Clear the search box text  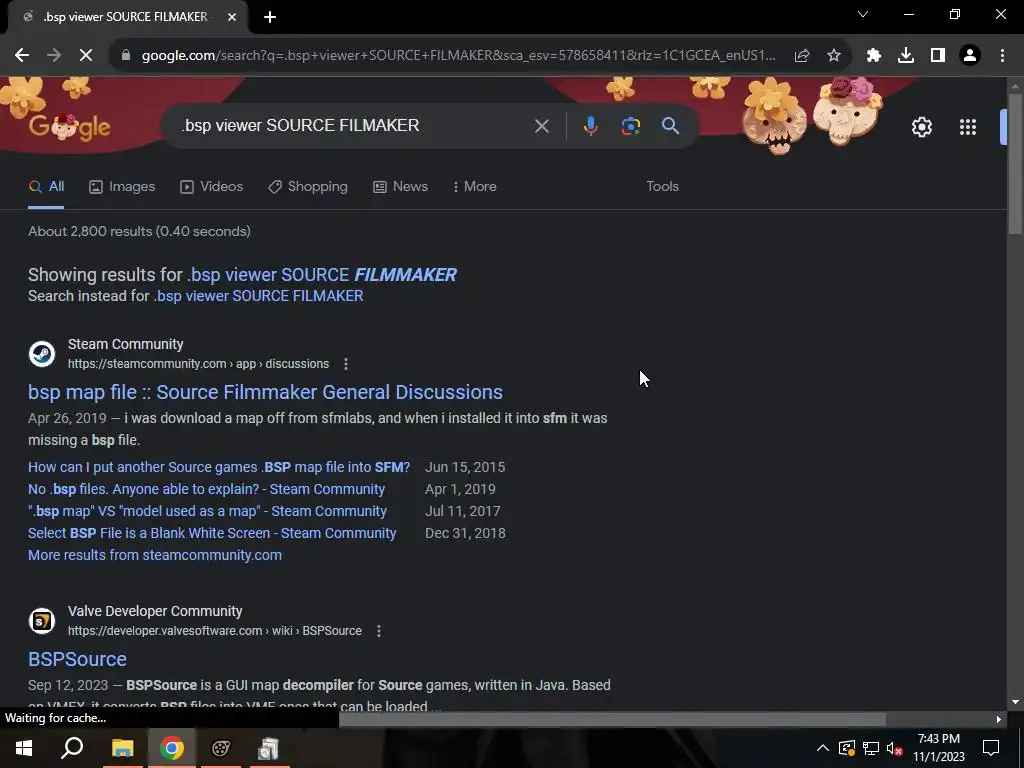541,126
